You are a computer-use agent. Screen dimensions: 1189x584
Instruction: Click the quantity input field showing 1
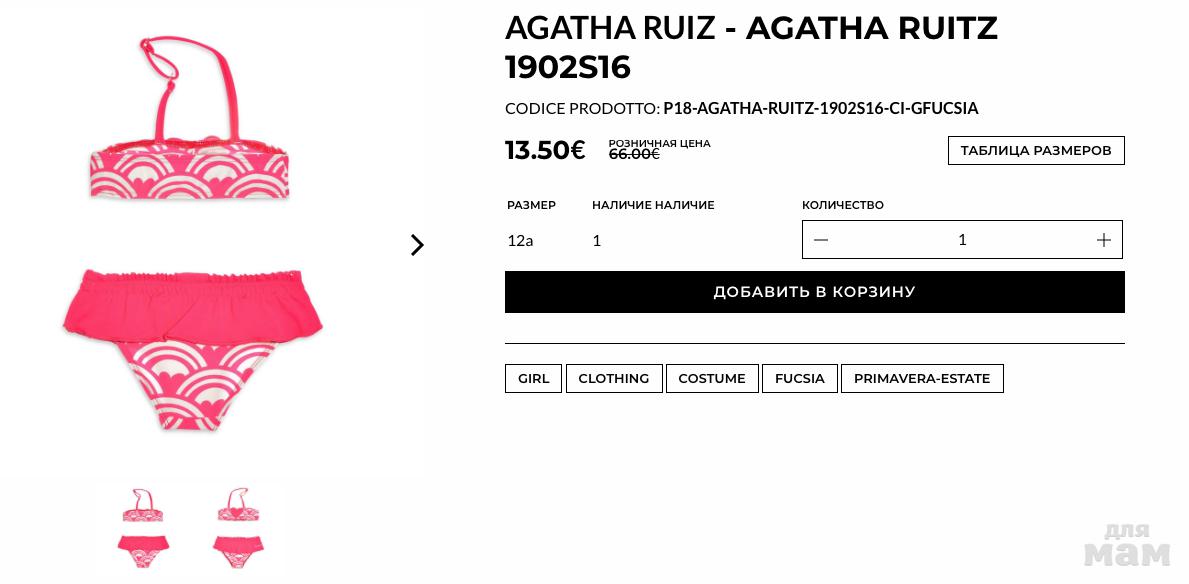click(x=962, y=240)
